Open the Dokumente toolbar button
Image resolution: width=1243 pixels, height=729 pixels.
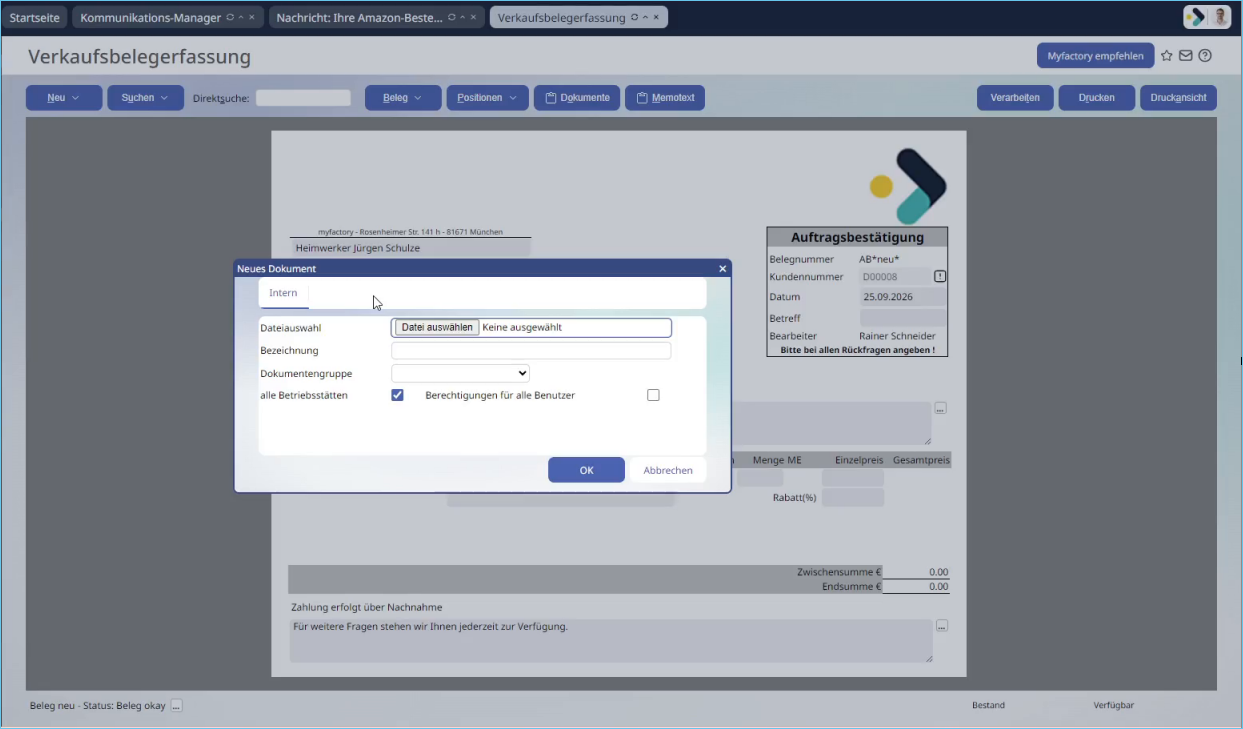[x=577, y=98]
